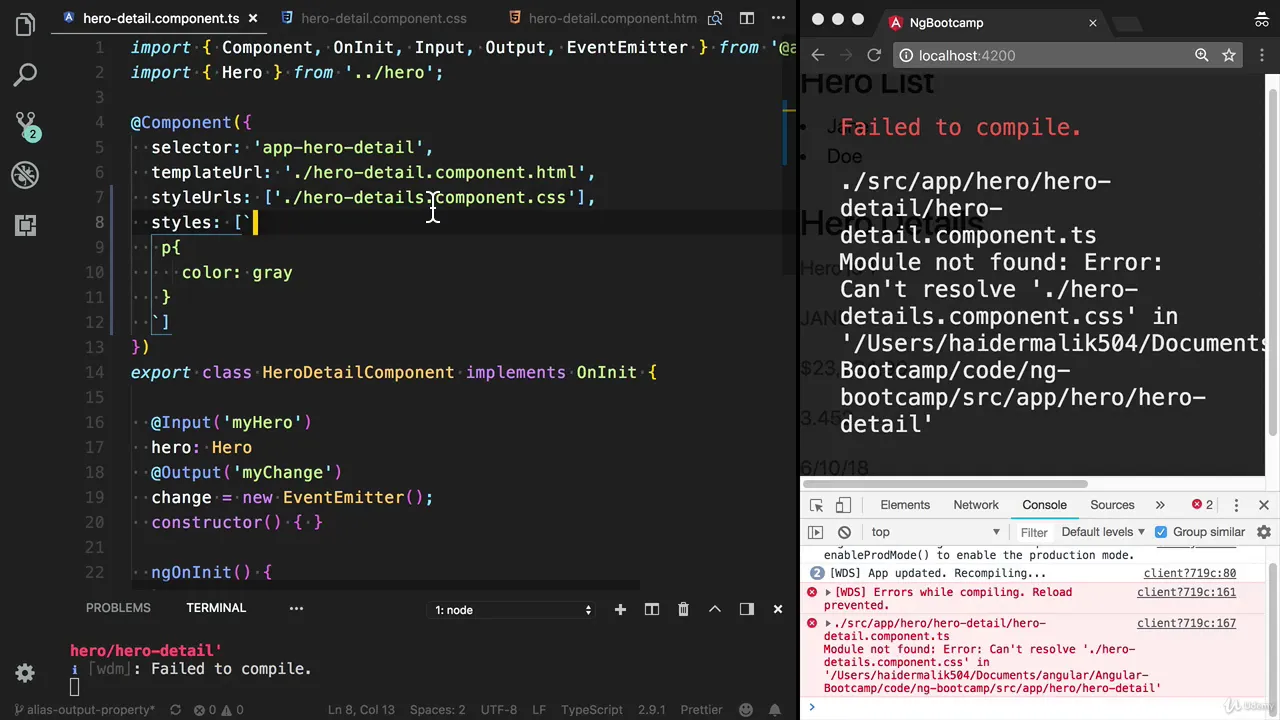1280x720 pixels.
Task: Open the Manage gear in VS Code
Action: pos(25,673)
